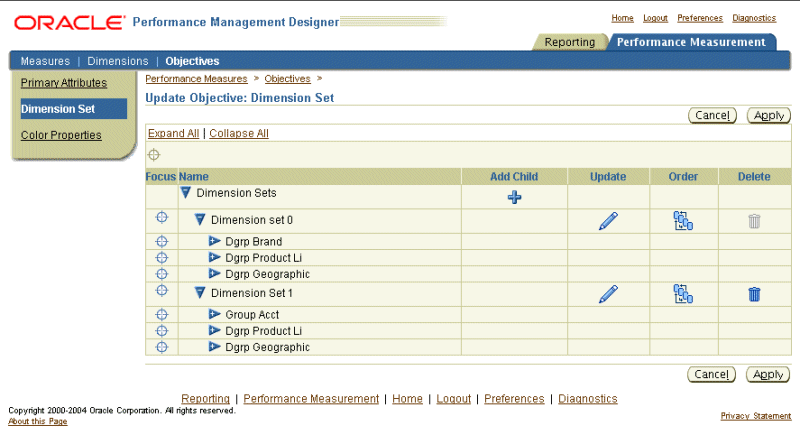Expand the Dgrp Brand node
This screenshot has height=435, width=800.
tap(214, 241)
